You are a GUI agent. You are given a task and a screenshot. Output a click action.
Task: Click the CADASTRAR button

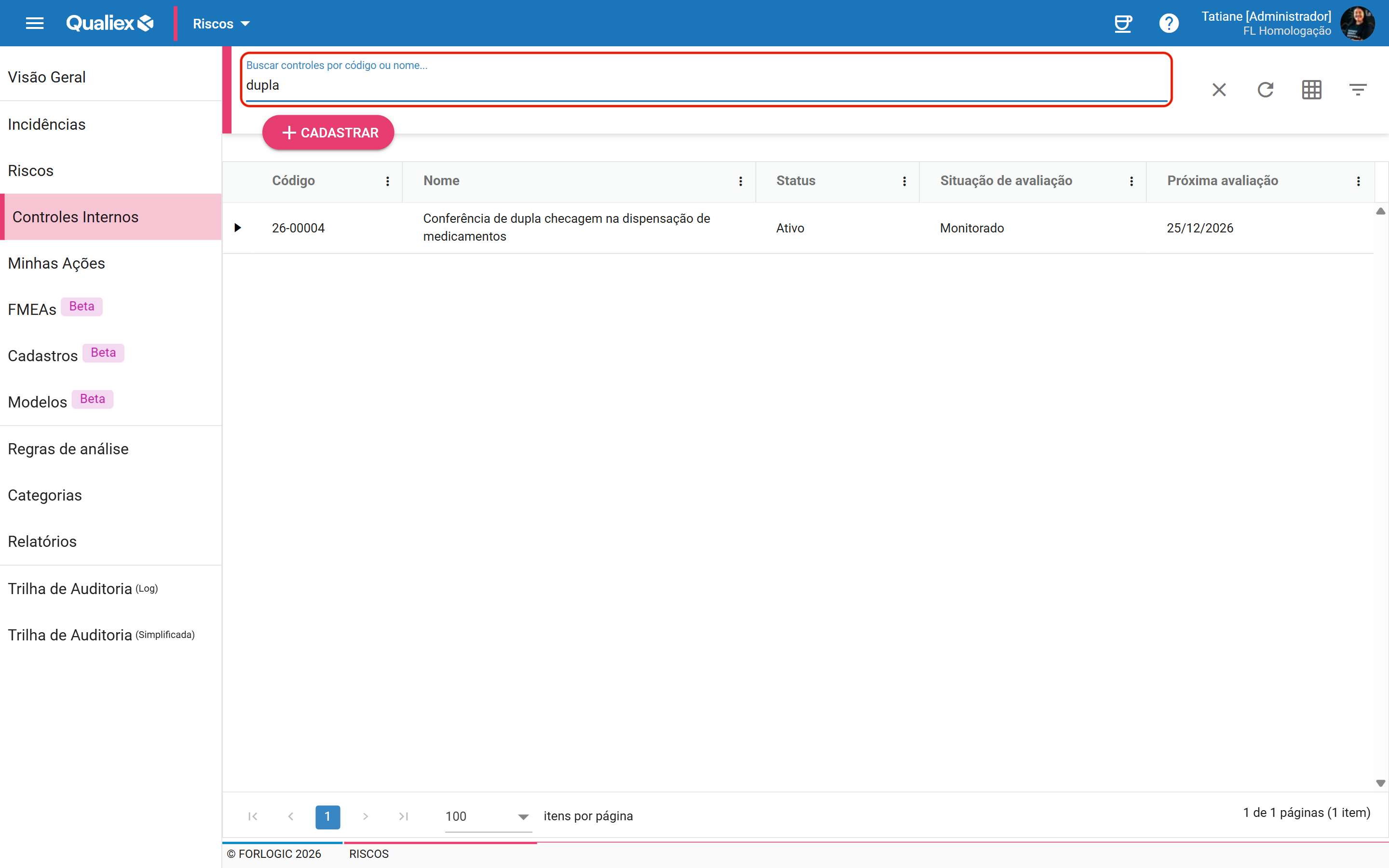328,133
